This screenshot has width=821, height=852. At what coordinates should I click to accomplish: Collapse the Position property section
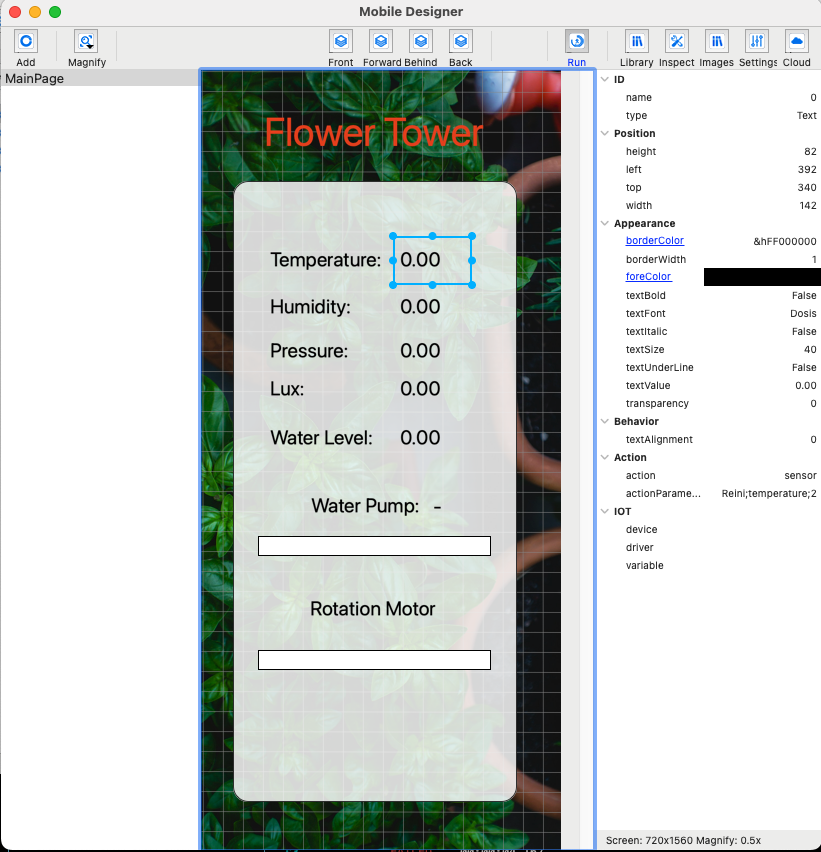click(605, 133)
